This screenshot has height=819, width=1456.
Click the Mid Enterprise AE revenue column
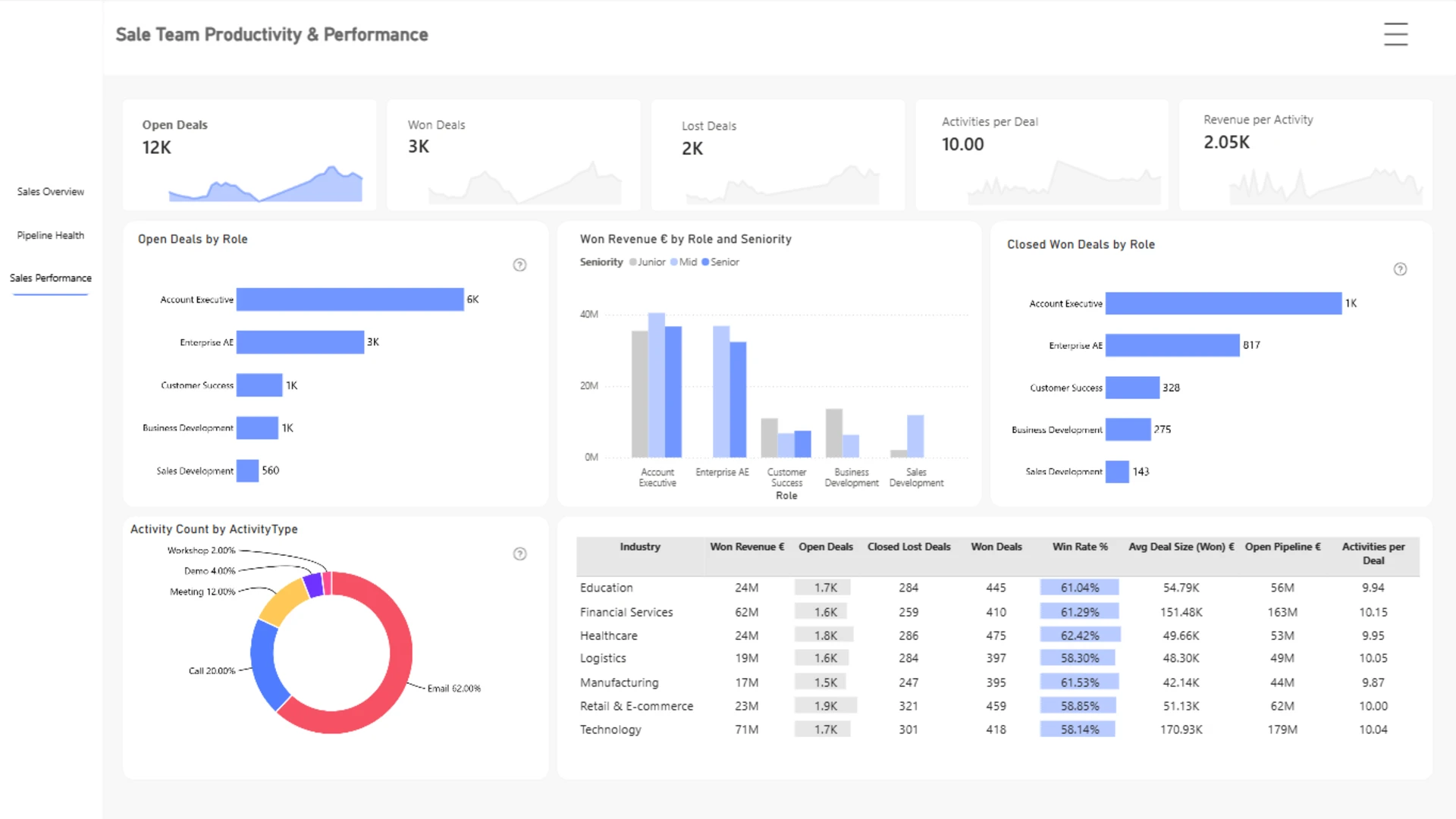[x=721, y=391]
